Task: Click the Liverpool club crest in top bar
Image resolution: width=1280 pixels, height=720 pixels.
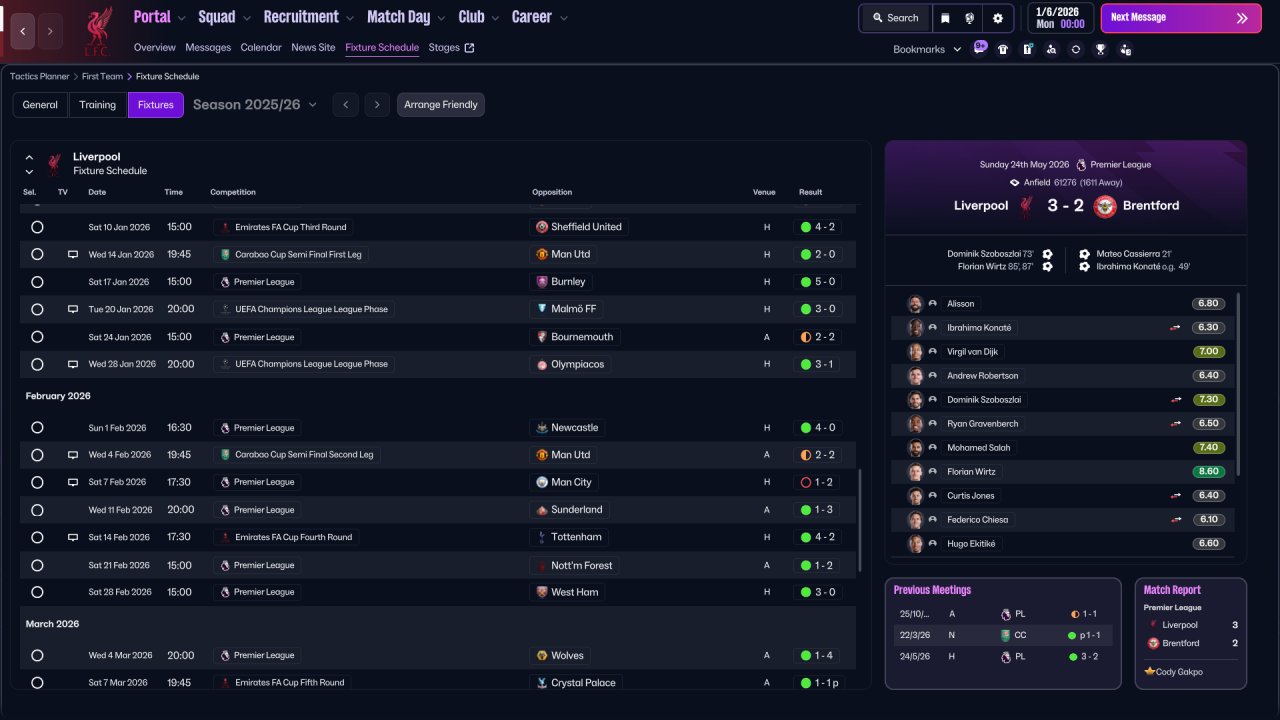Action: pos(97,30)
